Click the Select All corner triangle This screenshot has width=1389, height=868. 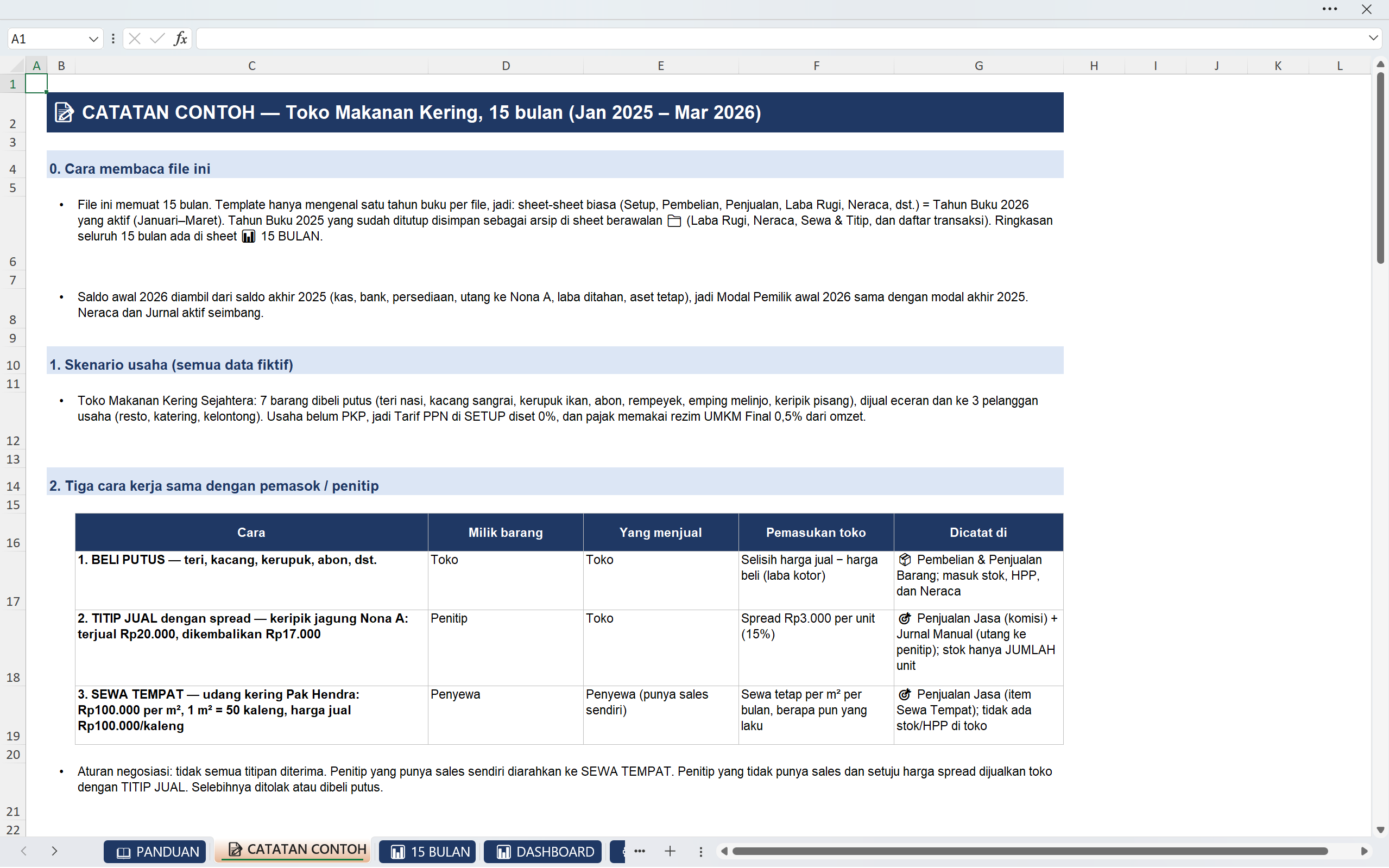point(17,66)
